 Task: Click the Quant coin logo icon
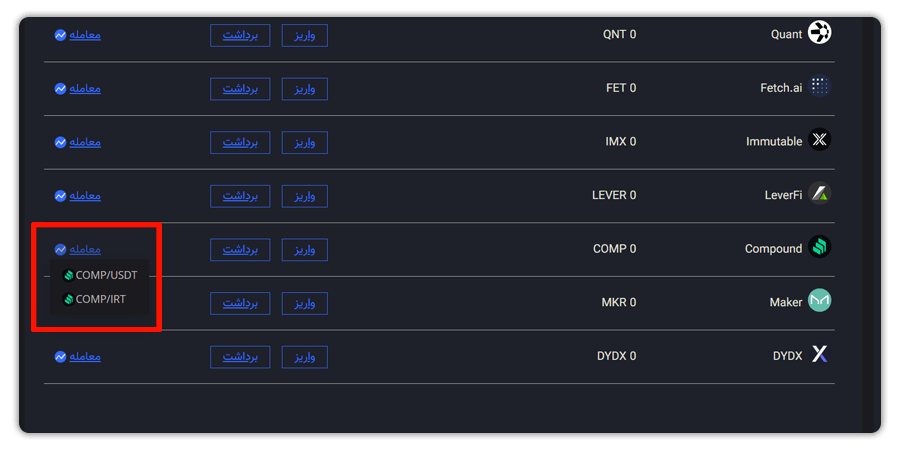(x=819, y=33)
